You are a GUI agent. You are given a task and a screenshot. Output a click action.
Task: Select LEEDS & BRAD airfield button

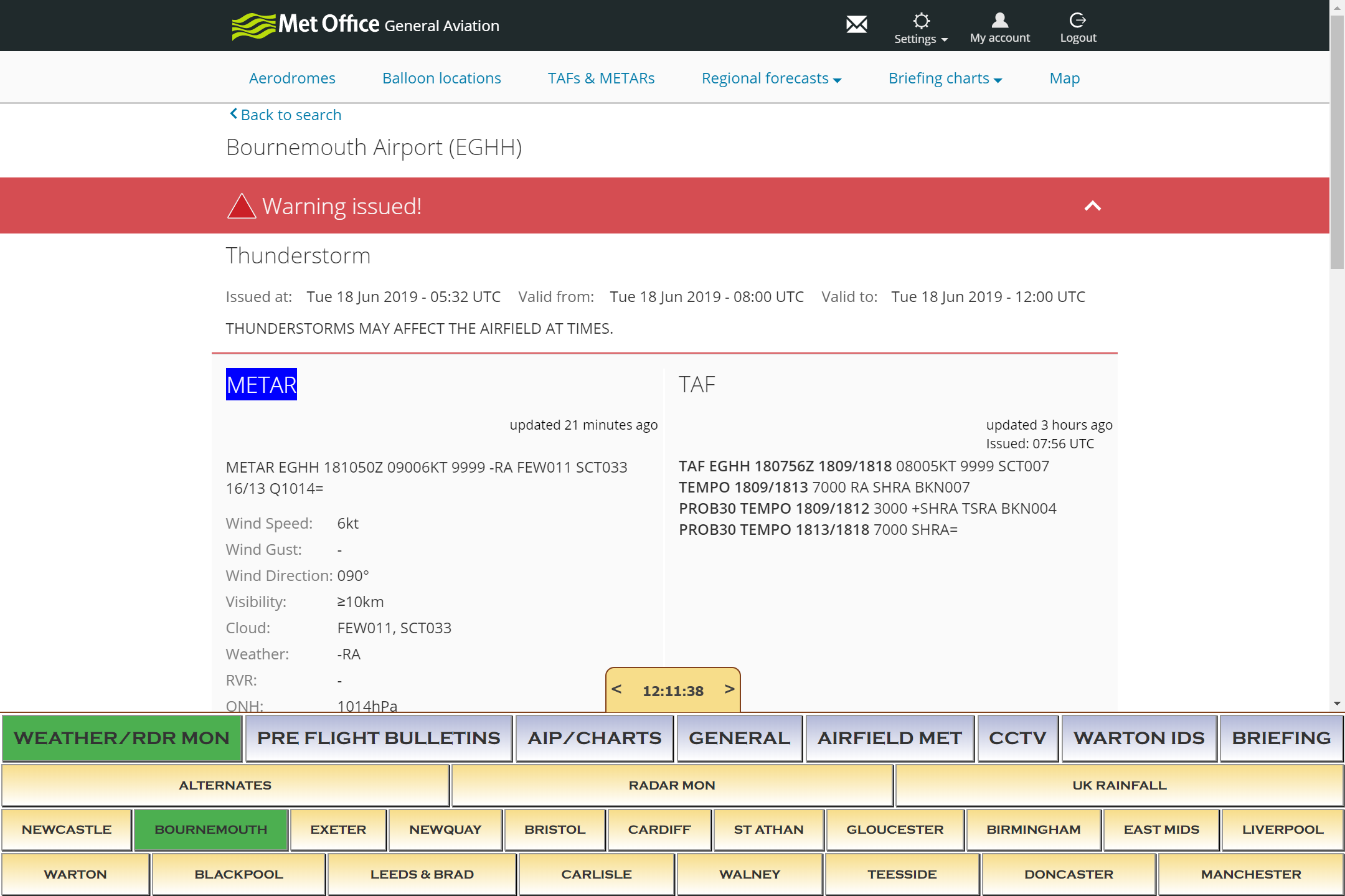[x=422, y=875]
